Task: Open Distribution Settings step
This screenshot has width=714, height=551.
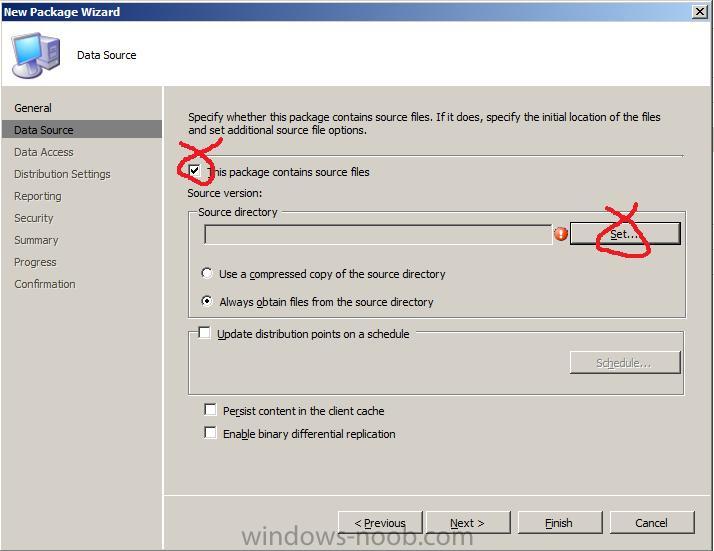Action: [x=62, y=174]
